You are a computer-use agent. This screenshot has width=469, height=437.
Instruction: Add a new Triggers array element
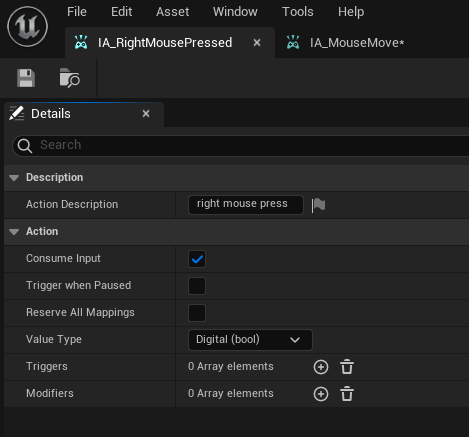(321, 367)
